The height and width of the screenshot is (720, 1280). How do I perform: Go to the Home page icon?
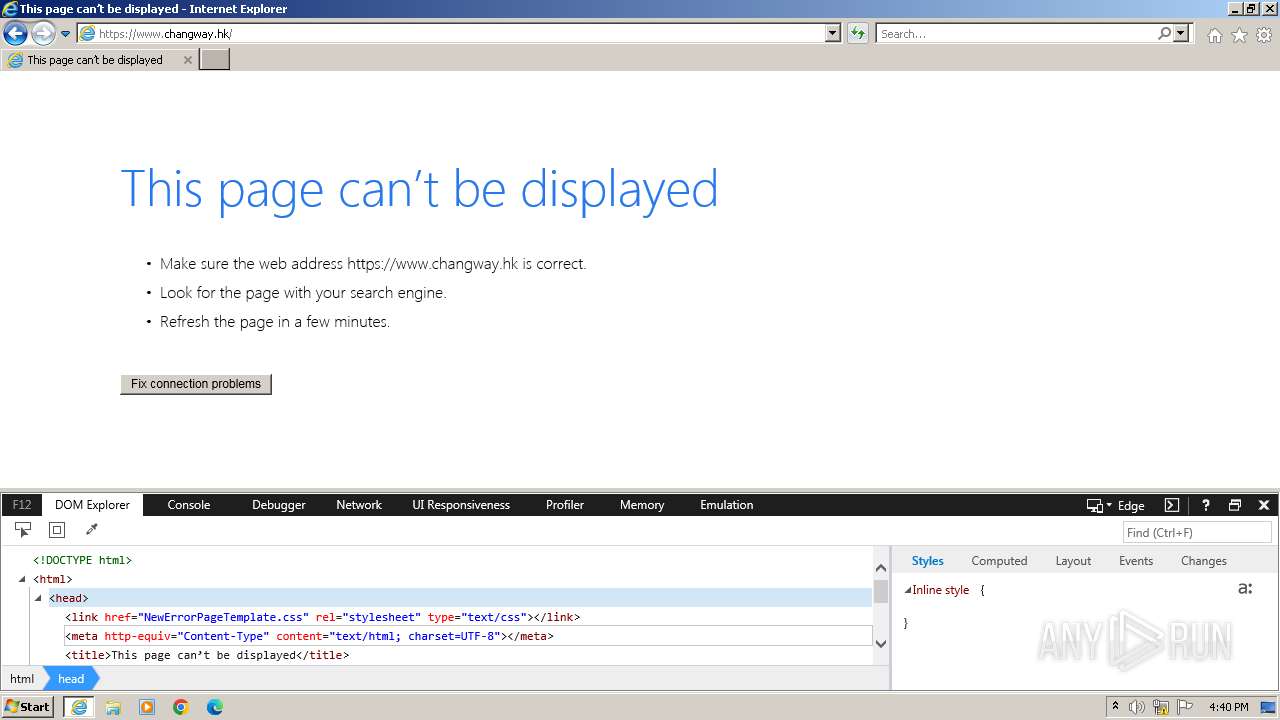(x=1214, y=35)
